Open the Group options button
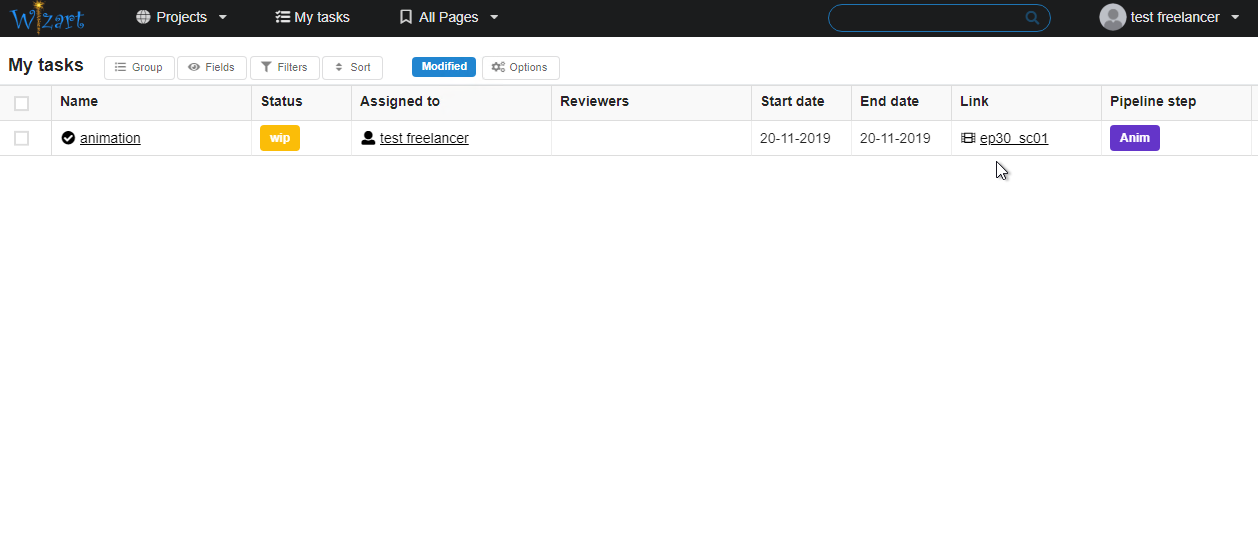 pyautogui.click(x=139, y=67)
